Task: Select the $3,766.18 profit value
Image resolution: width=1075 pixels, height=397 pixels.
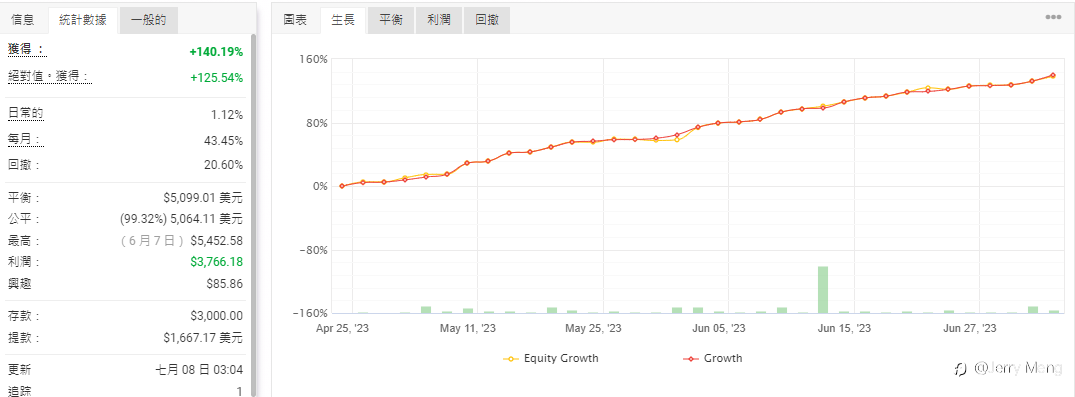Action: coord(217,262)
